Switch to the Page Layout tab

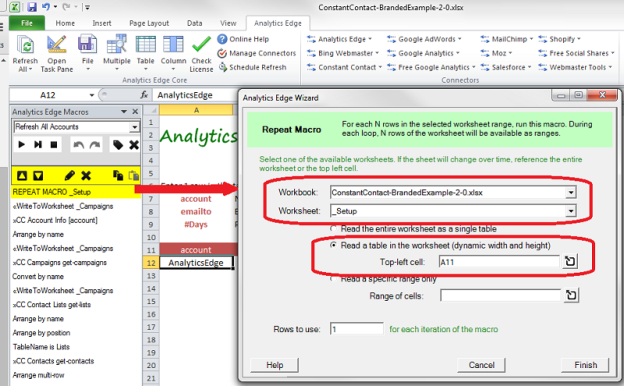[x=149, y=23]
